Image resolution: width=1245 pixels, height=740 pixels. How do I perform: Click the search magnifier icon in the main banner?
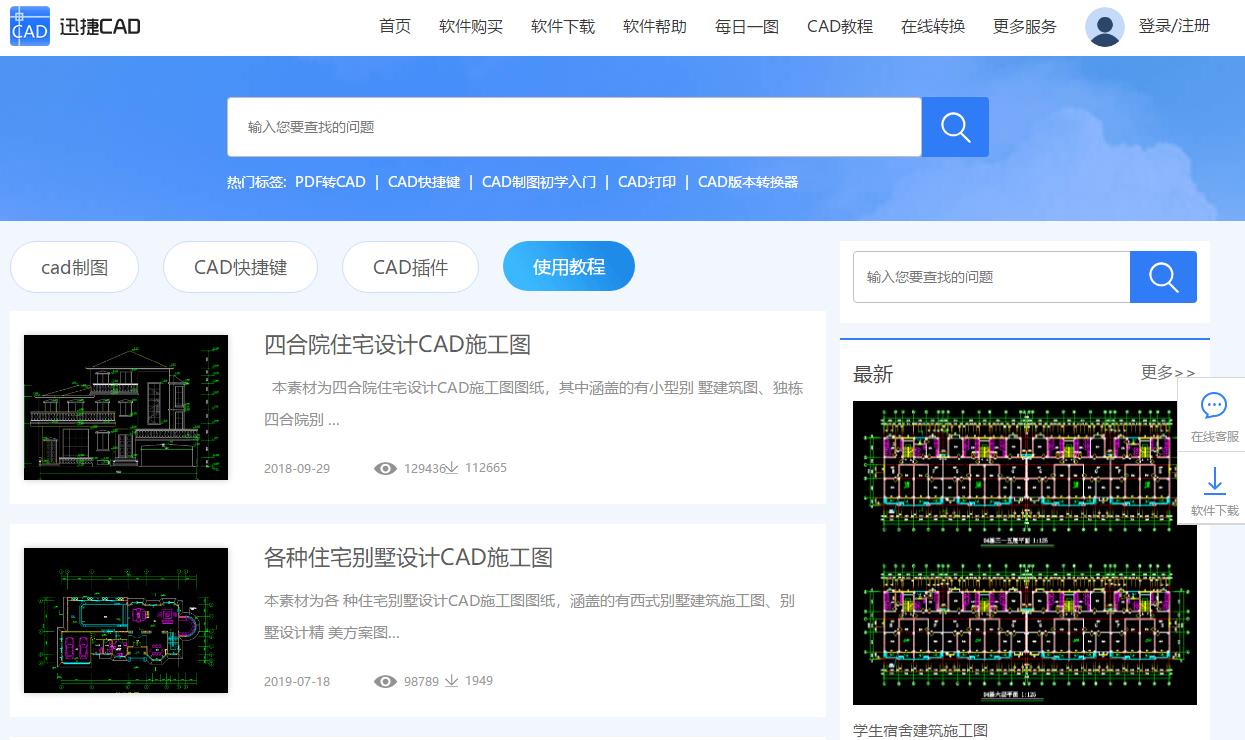pyautogui.click(x=954, y=126)
